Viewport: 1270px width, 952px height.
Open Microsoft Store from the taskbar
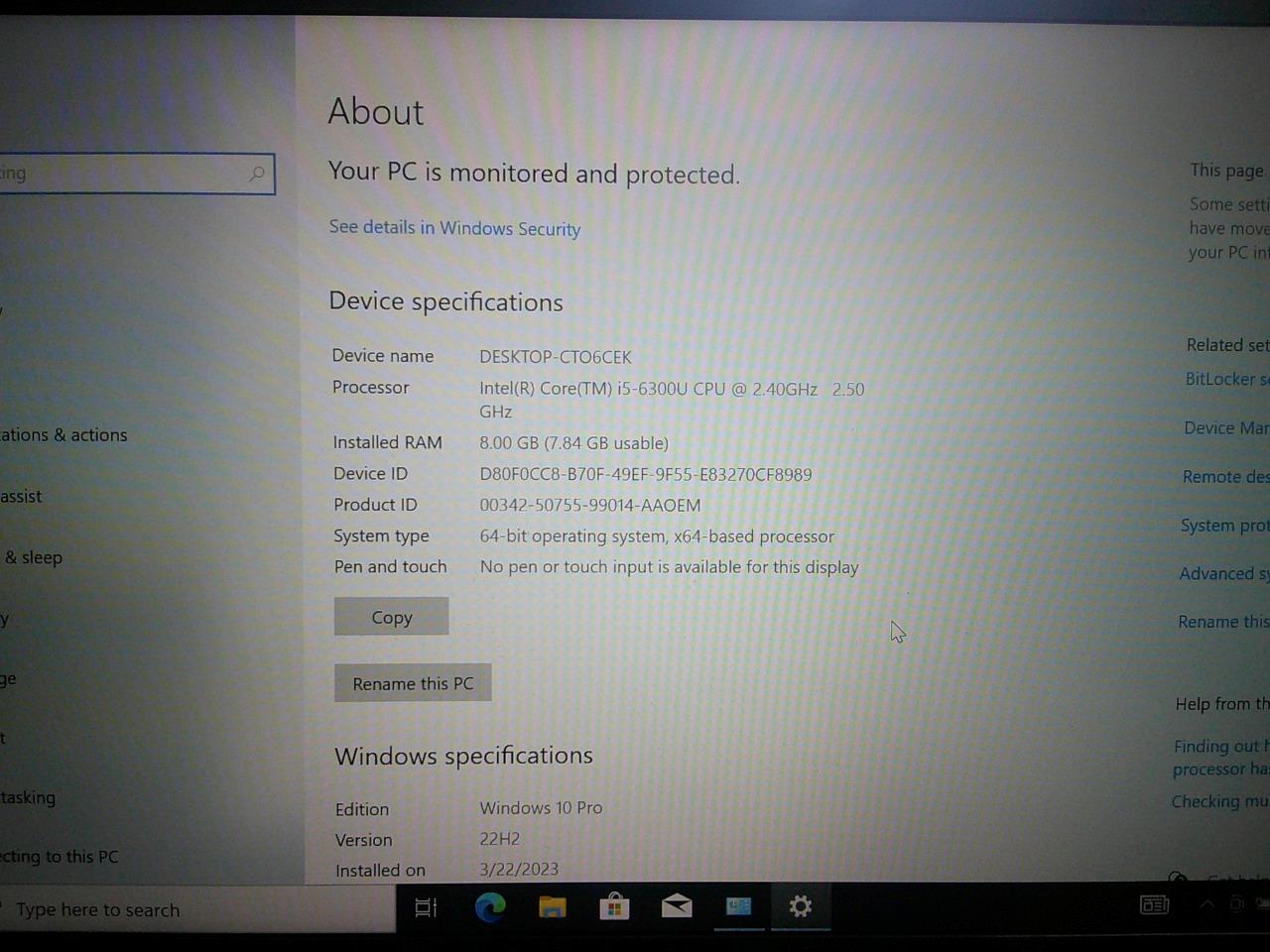[614, 906]
